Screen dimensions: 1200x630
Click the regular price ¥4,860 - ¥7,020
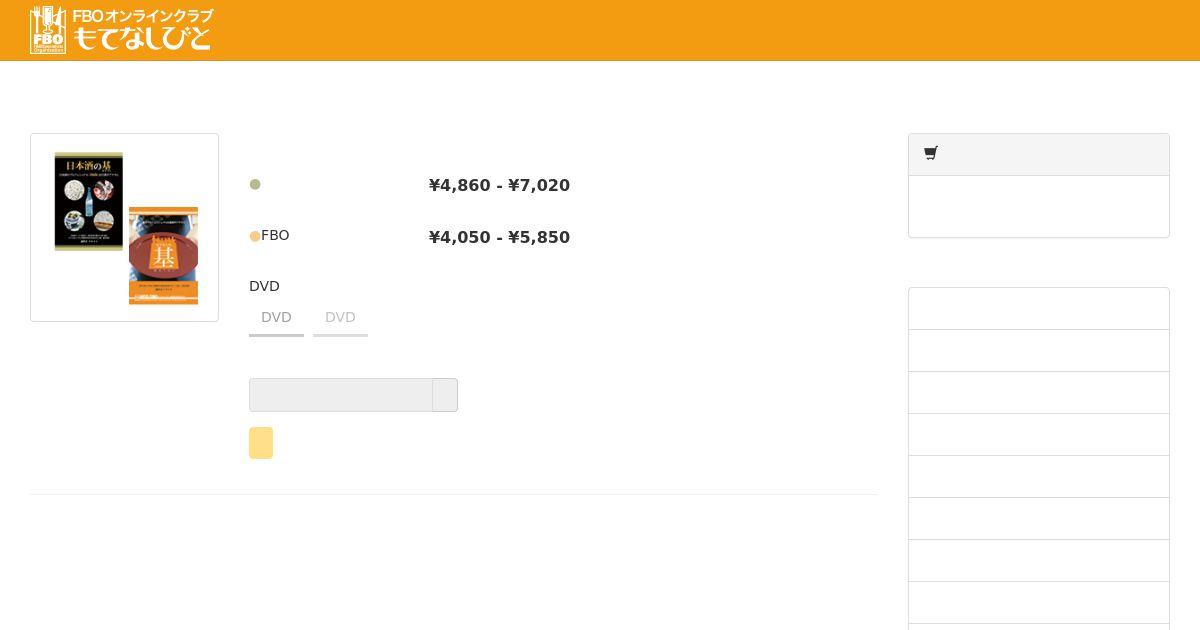click(x=499, y=186)
